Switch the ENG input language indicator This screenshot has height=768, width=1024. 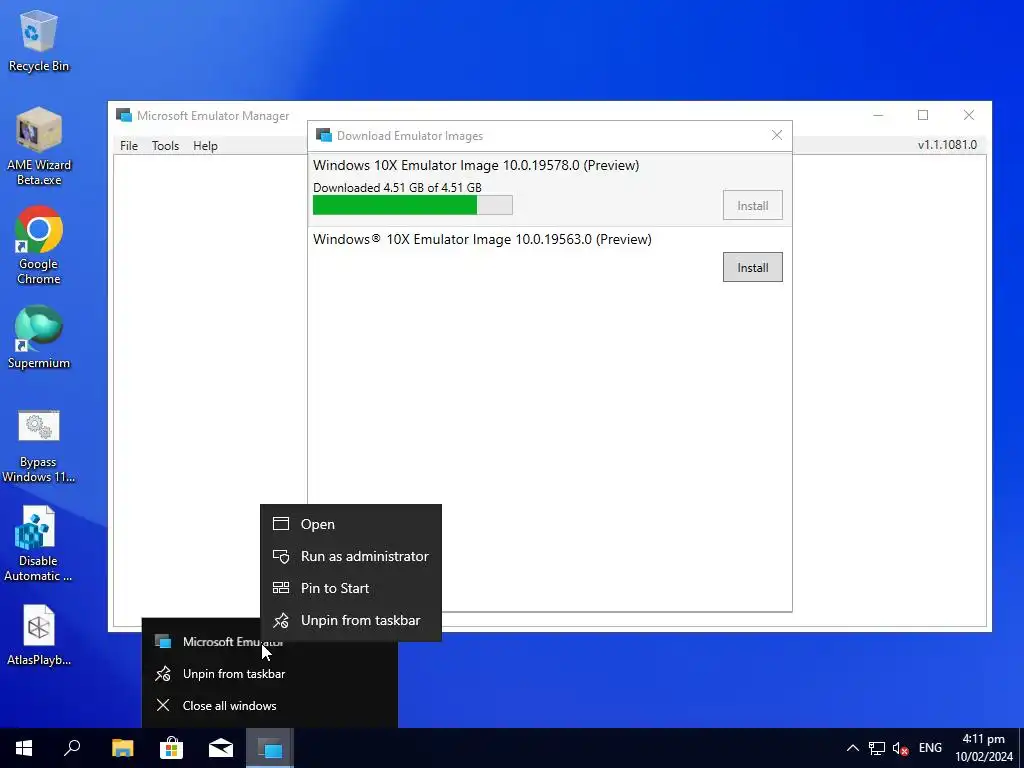pyautogui.click(x=930, y=748)
